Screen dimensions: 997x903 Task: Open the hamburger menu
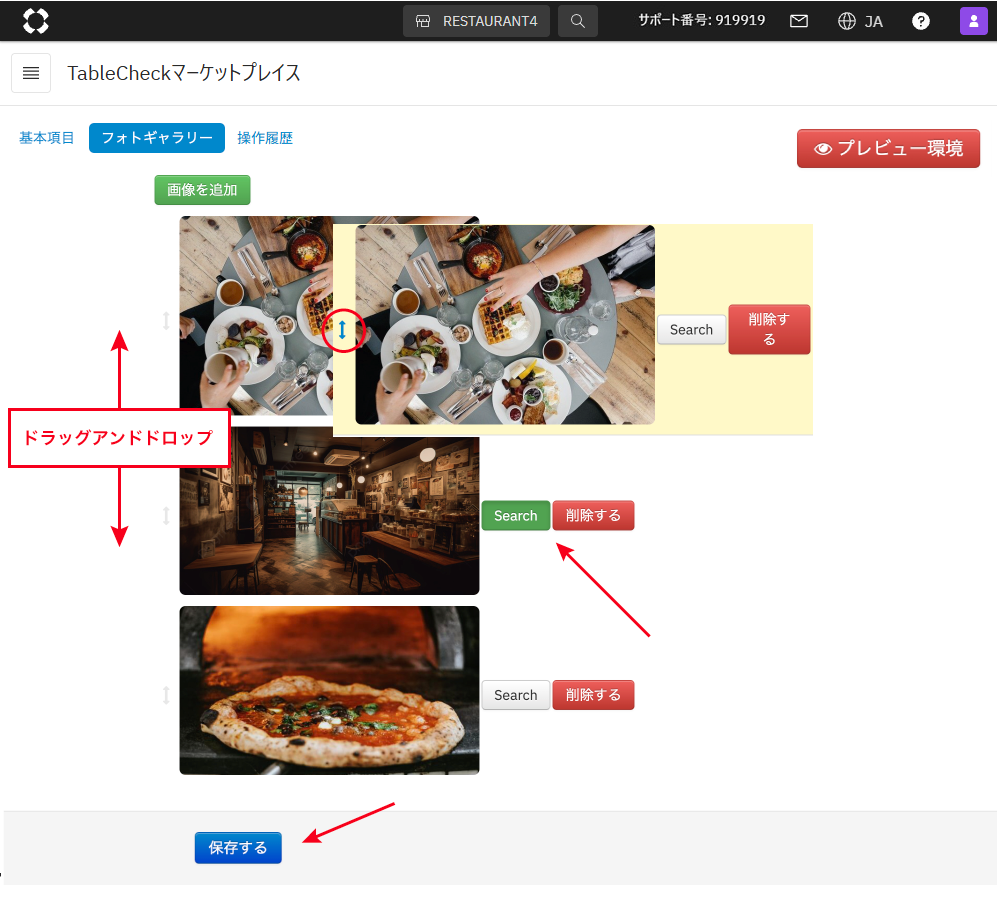tap(31, 73)
